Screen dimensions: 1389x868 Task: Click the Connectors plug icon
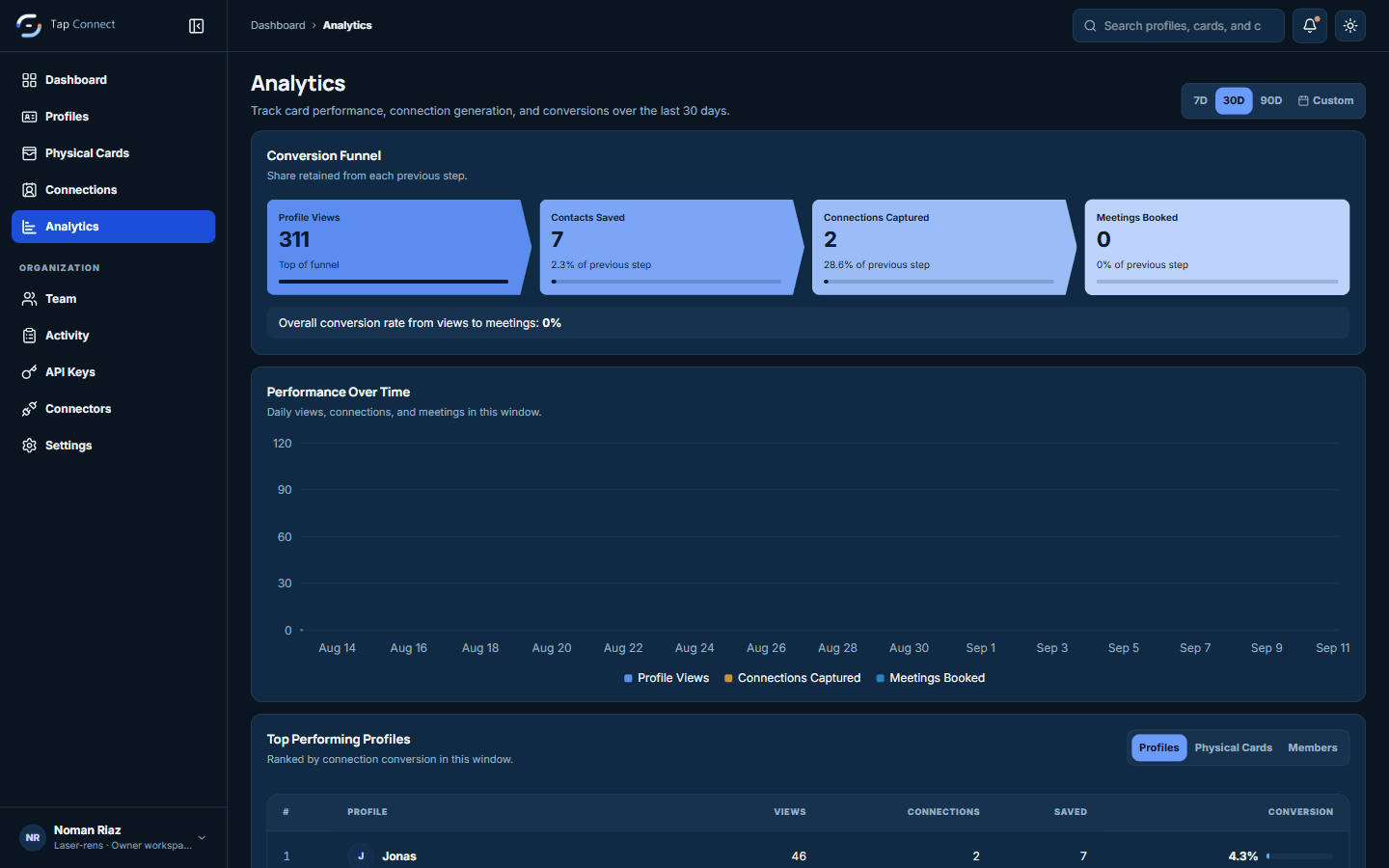tap(30, 409)
